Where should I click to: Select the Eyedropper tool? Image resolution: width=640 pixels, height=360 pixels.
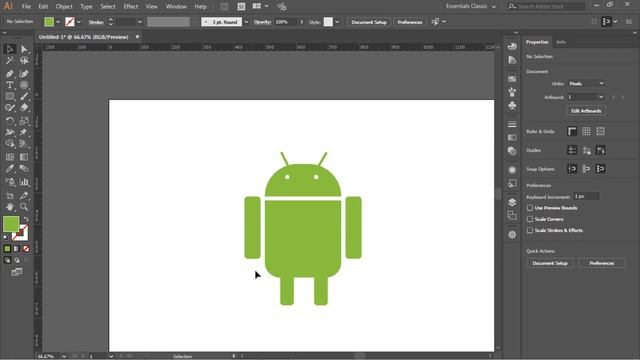tap(10, 169)
